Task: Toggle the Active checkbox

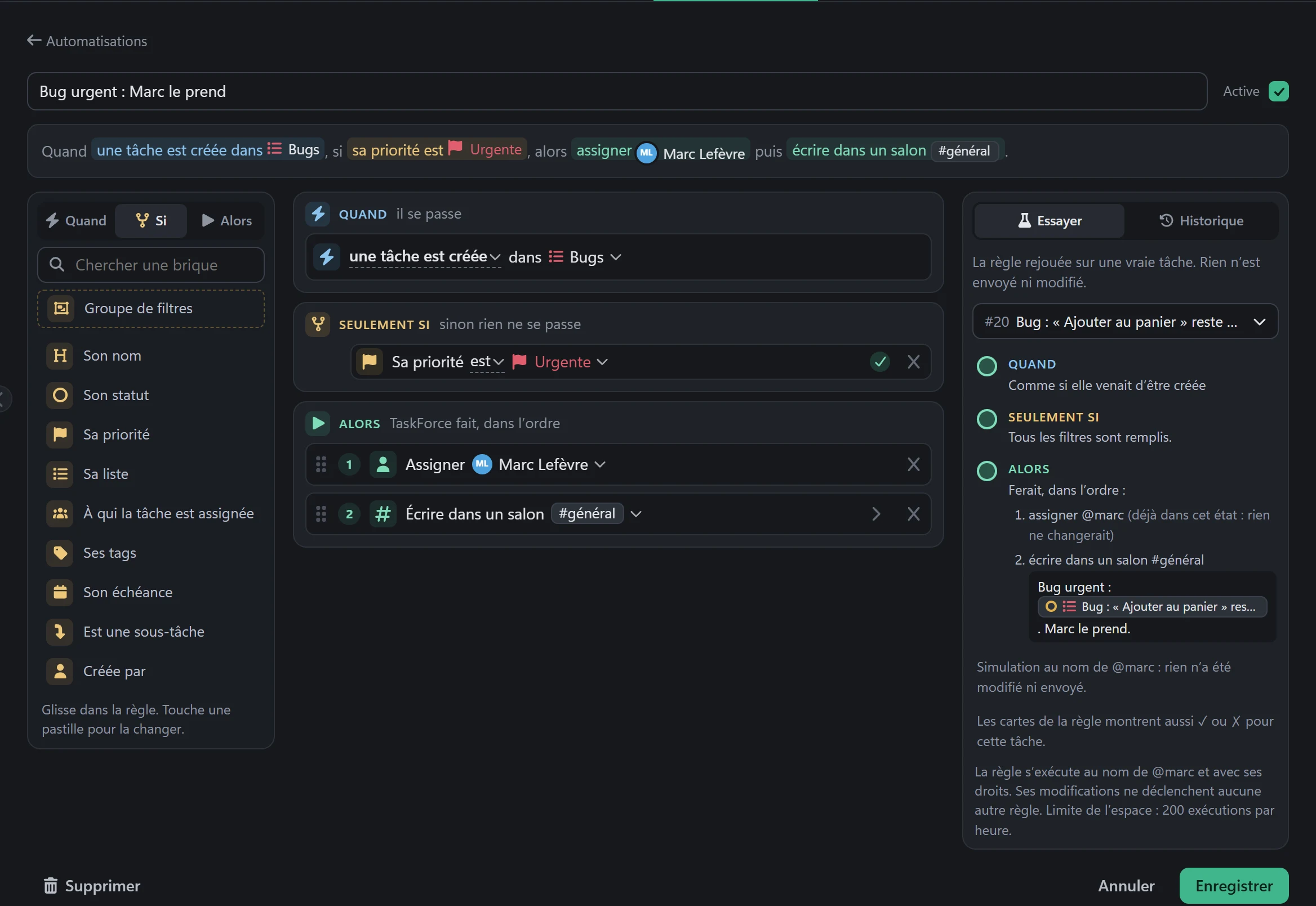Action: [1278, 91]
